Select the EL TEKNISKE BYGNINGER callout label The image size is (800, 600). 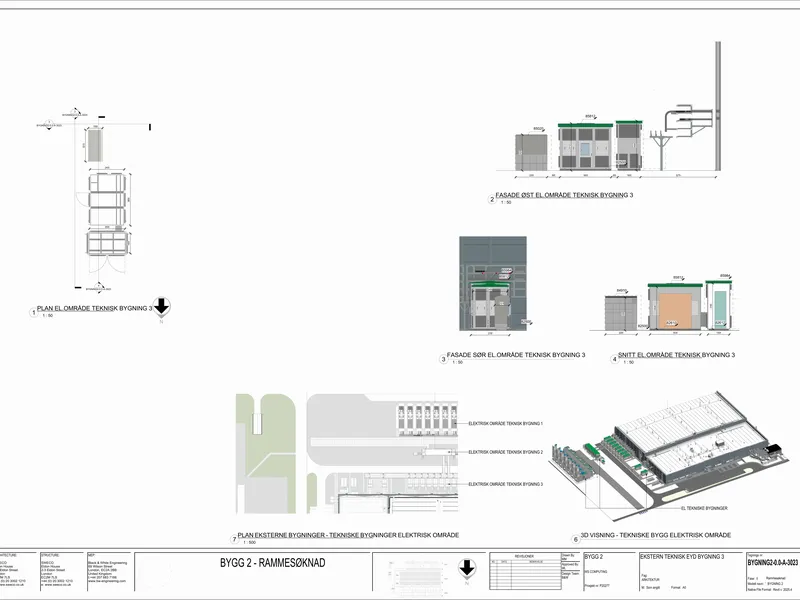704,508
